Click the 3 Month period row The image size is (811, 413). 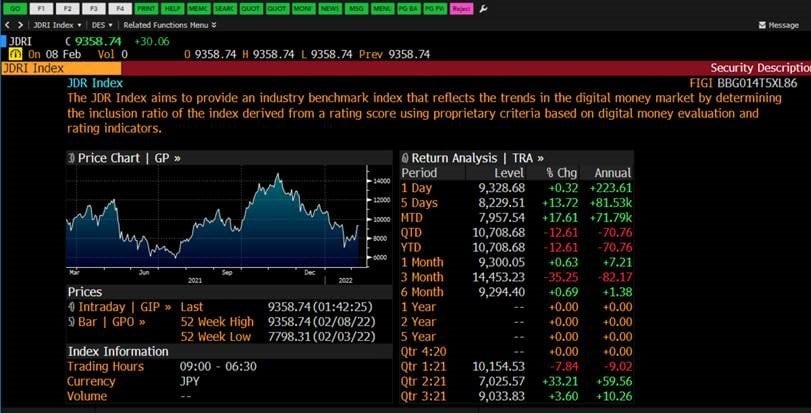pyautogui.click(x=517, y=277)
